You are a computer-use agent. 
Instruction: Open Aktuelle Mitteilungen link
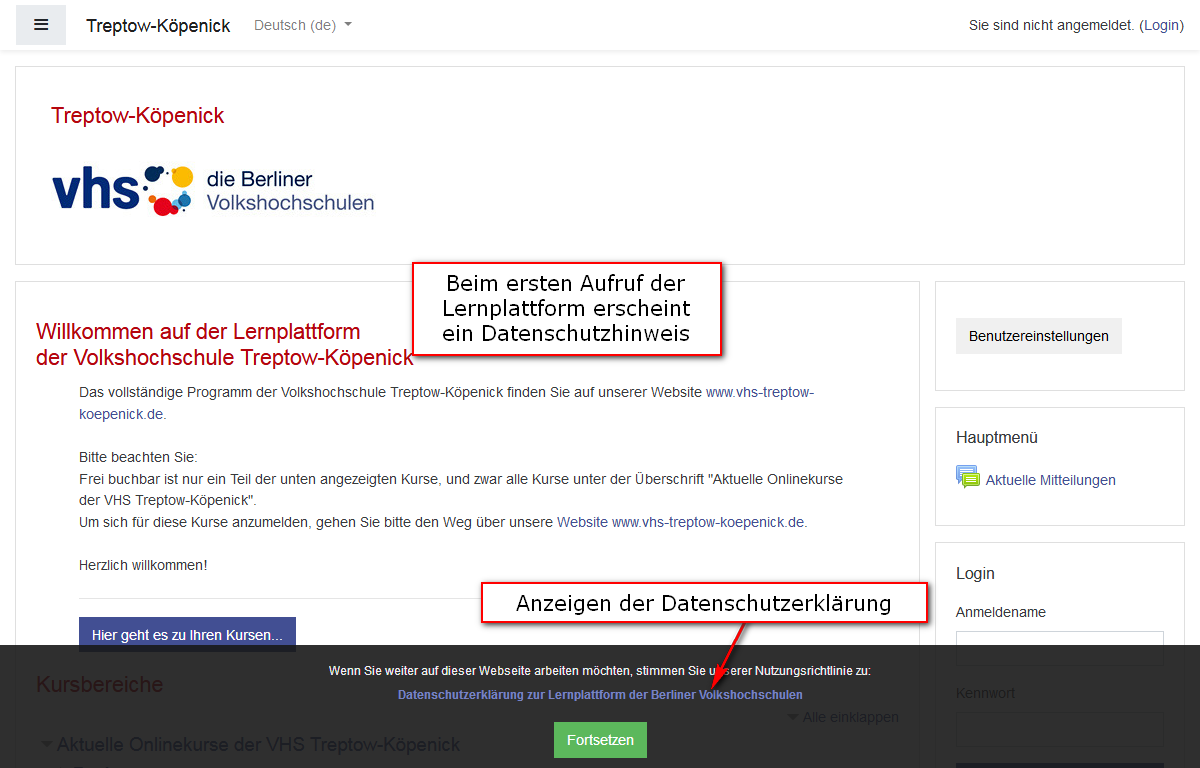click(x=1050, y=480)
